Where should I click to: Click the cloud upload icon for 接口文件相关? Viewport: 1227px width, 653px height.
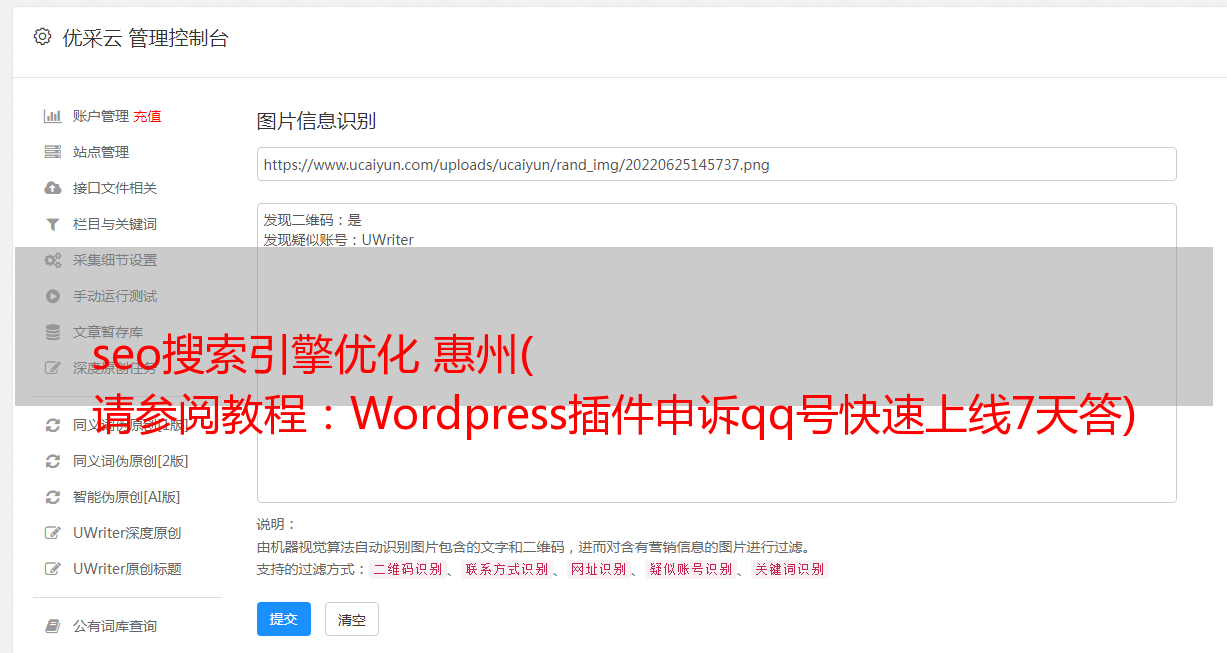tap(53, 188)
